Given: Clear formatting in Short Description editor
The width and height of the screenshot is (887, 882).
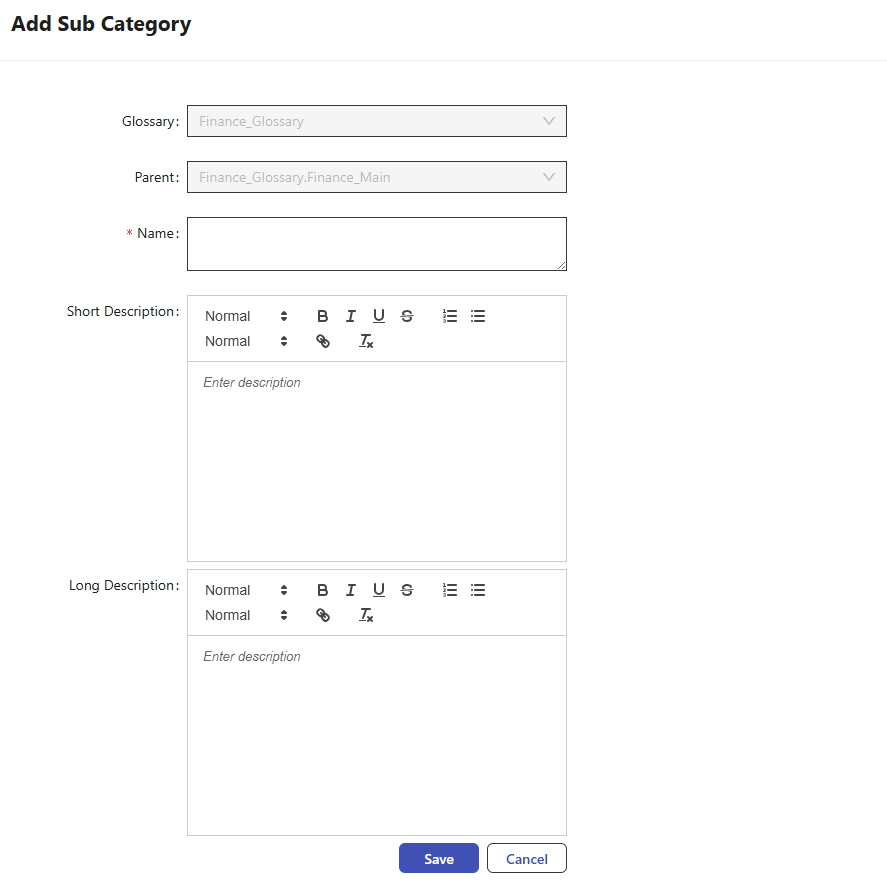Looking at the screenshot, I should [x=366, y=341].
